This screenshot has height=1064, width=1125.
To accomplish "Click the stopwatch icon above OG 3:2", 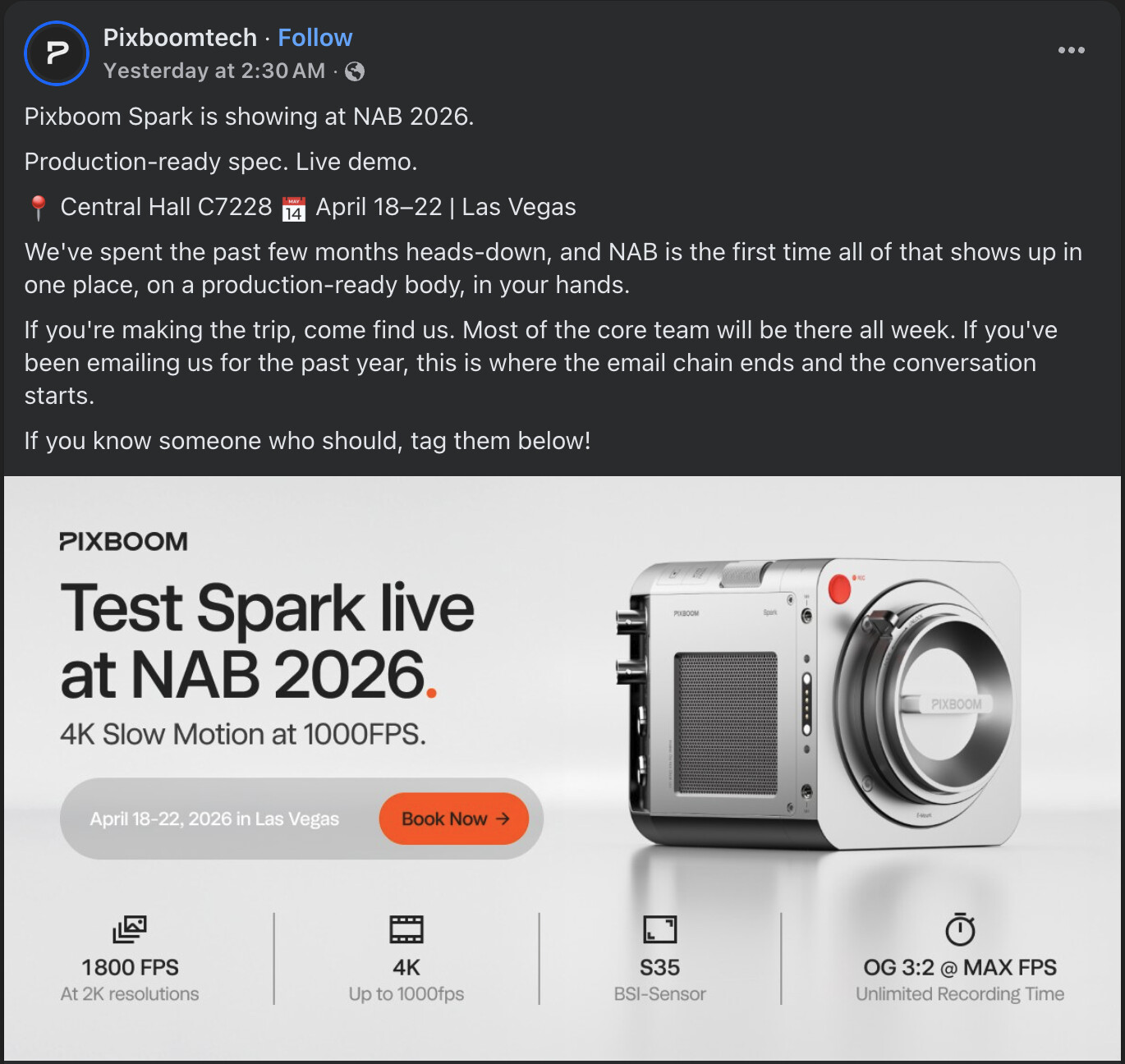I will pyautogui.click(x=960, y=929).
